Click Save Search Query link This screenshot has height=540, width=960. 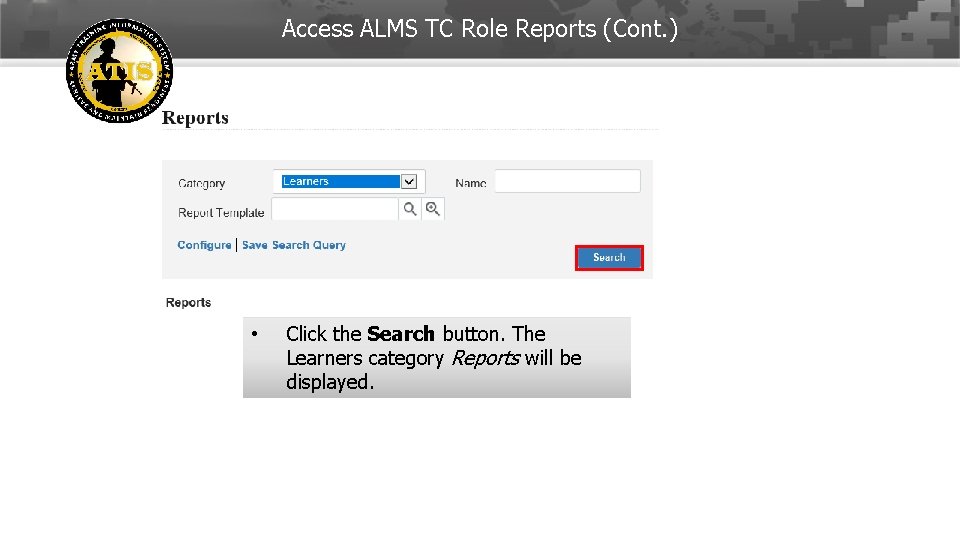294,245
